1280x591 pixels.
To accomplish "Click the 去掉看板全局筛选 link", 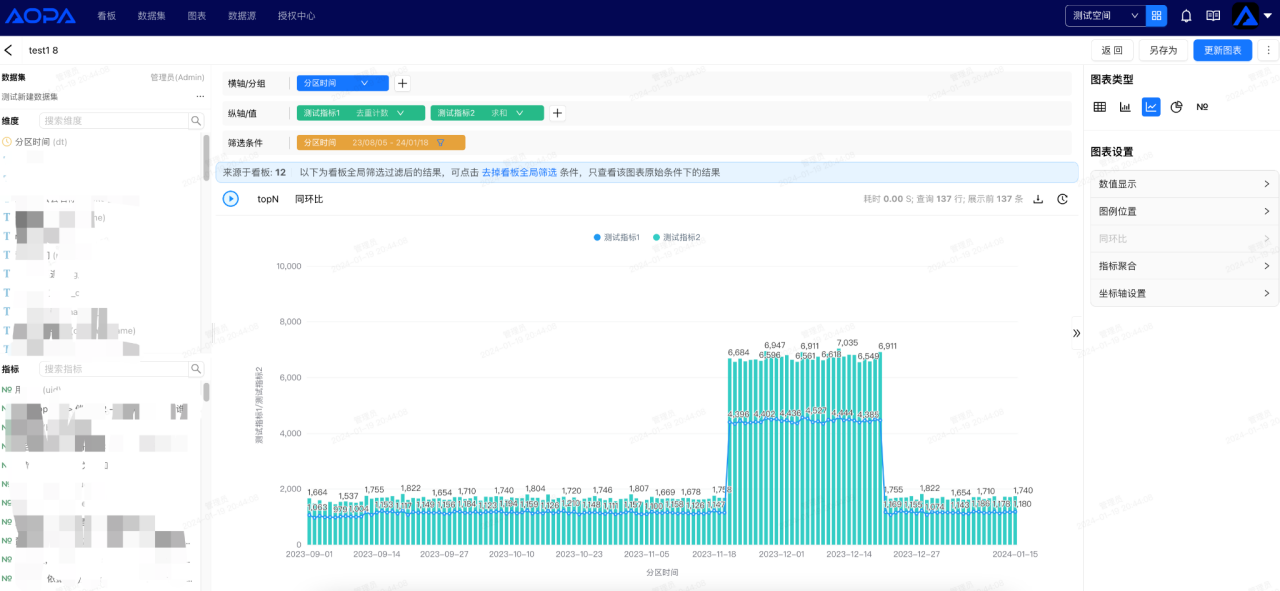I will tap(519, 172).
